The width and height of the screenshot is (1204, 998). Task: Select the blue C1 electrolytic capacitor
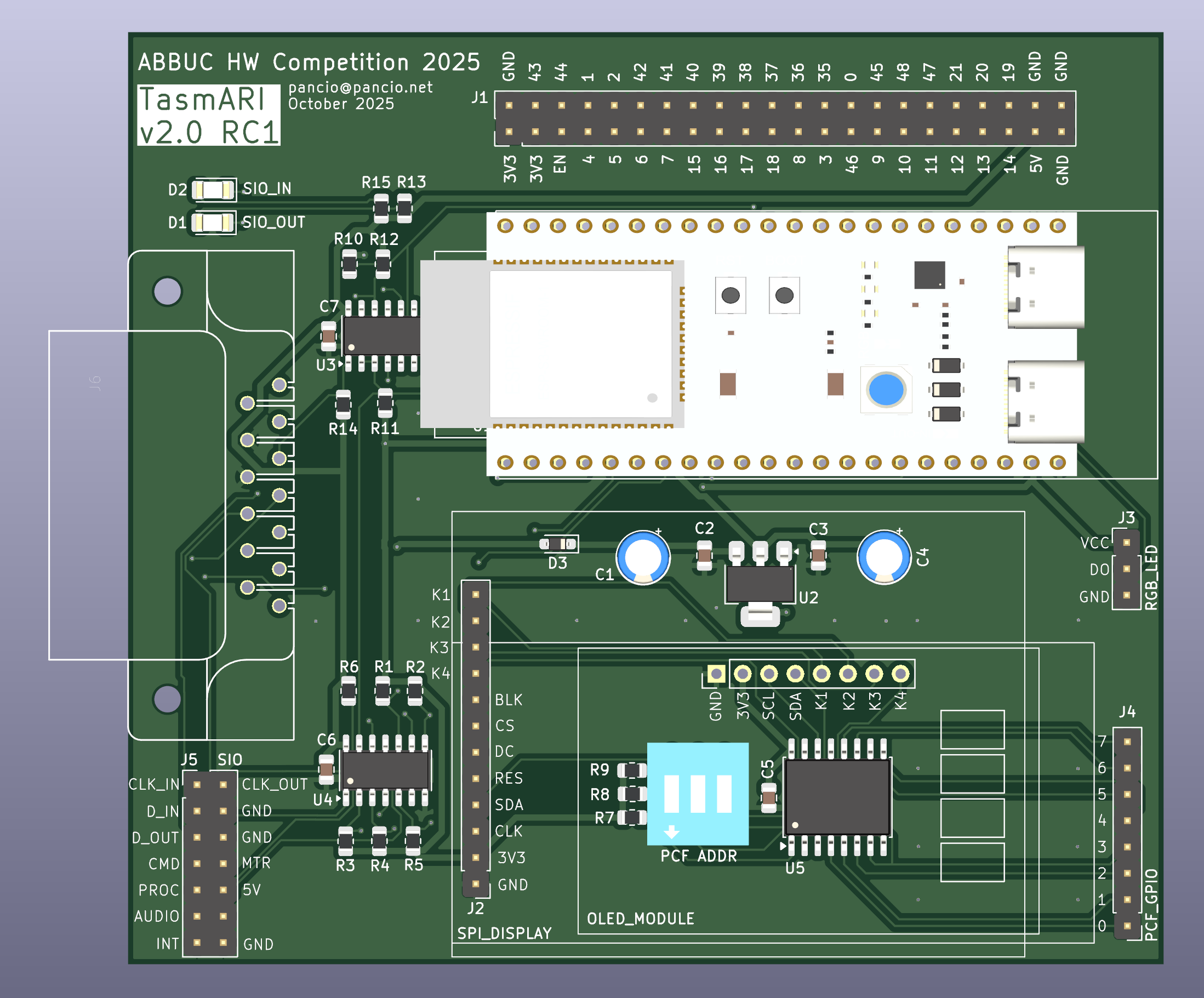tap(643, 557)
